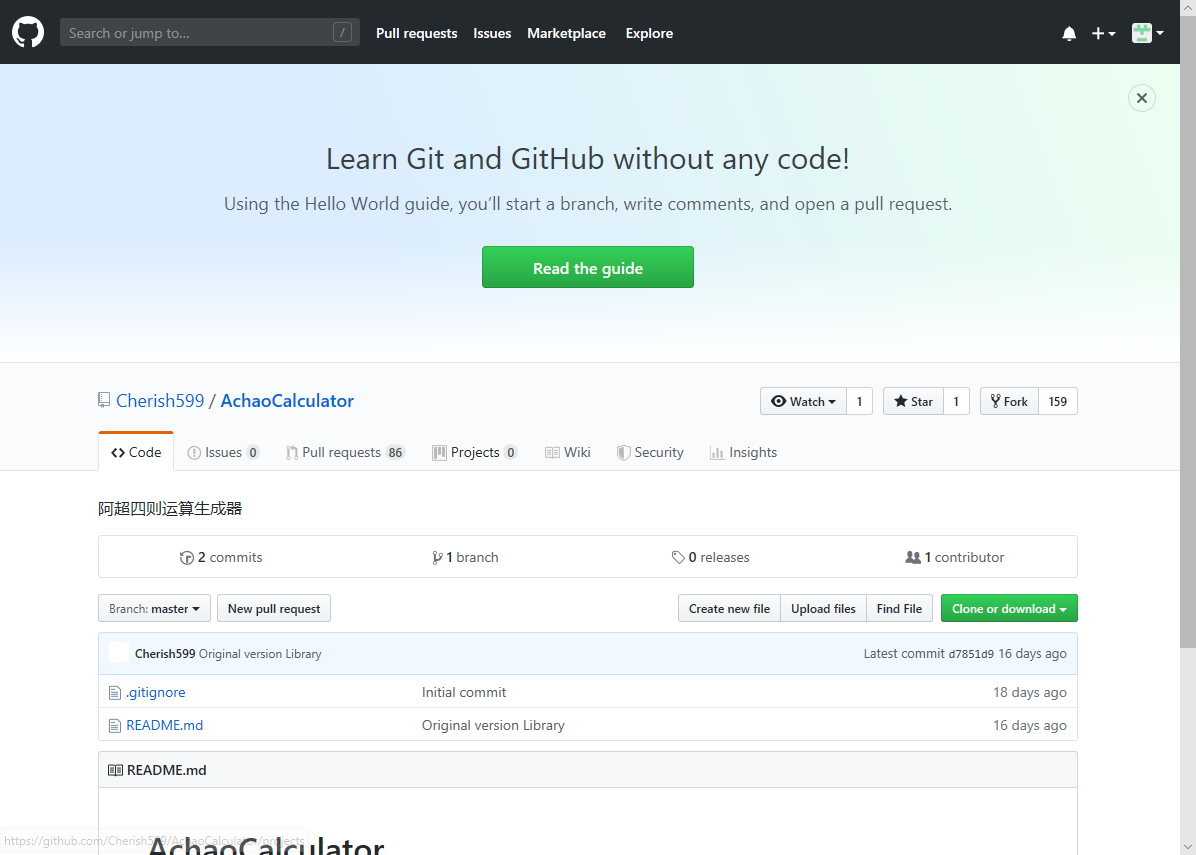1196x855 pixels.
Task: View watchers count of 1
Action: tap(860, 401)
